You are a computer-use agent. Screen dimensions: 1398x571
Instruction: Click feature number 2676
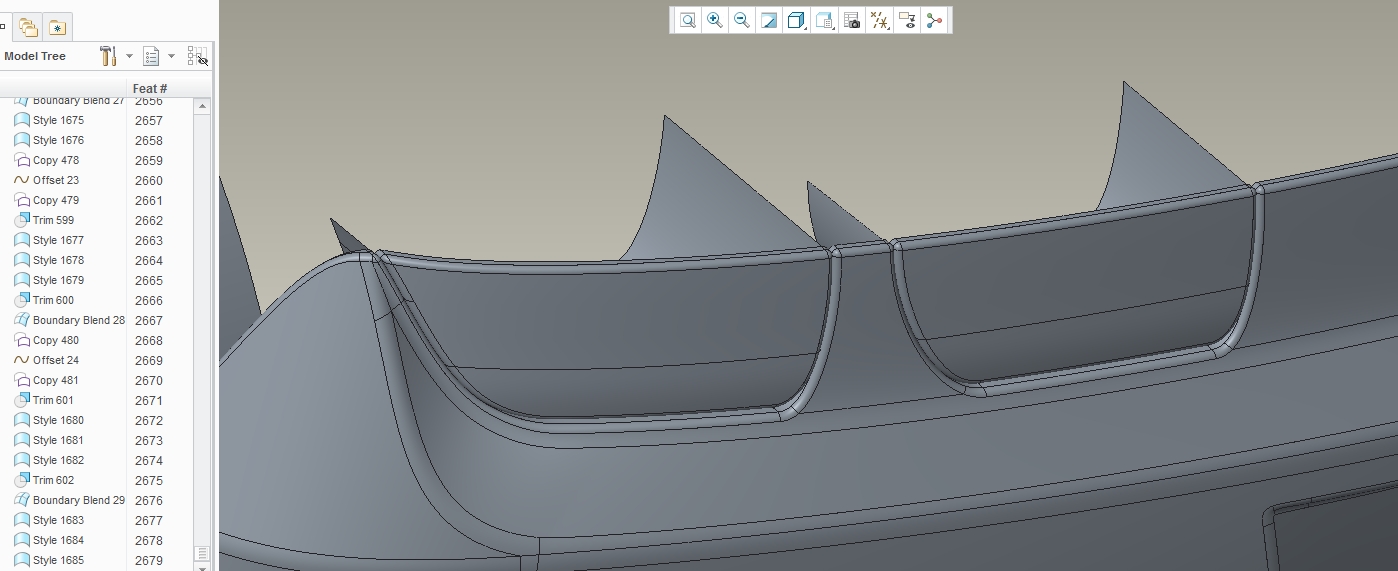click(x=149, y=501)
